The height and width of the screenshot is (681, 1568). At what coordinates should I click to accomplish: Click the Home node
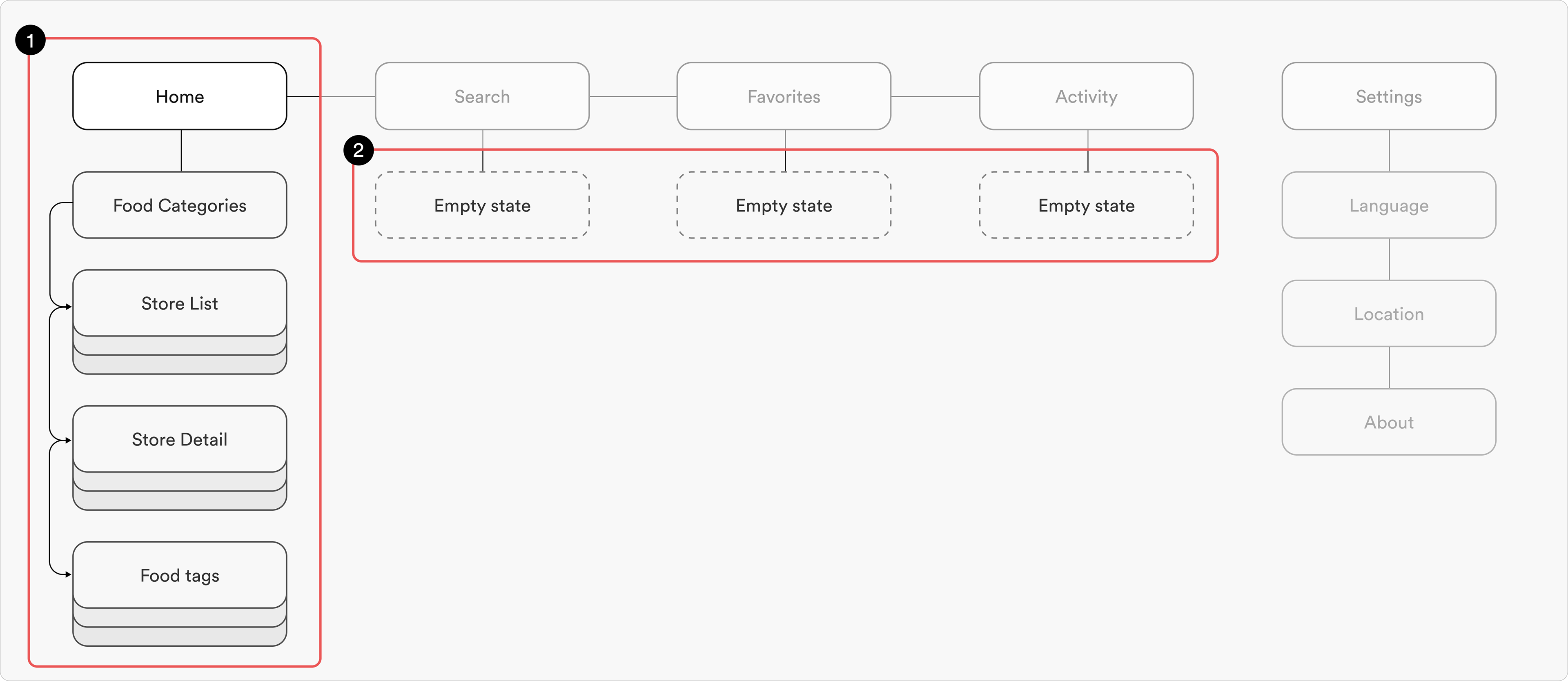pyautogui.click(x=180, y=96)
